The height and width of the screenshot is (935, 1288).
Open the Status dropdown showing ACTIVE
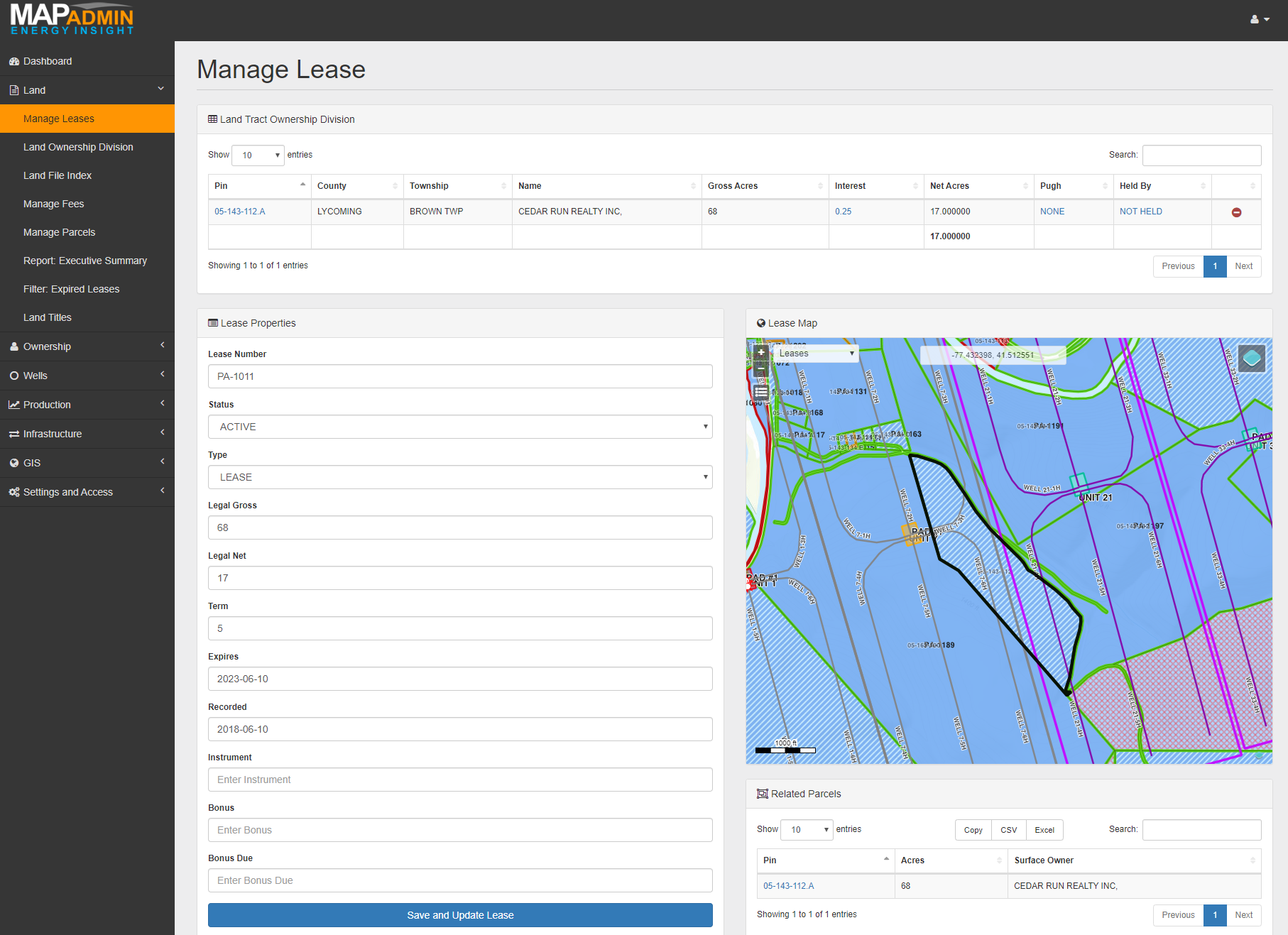point(460,427)
